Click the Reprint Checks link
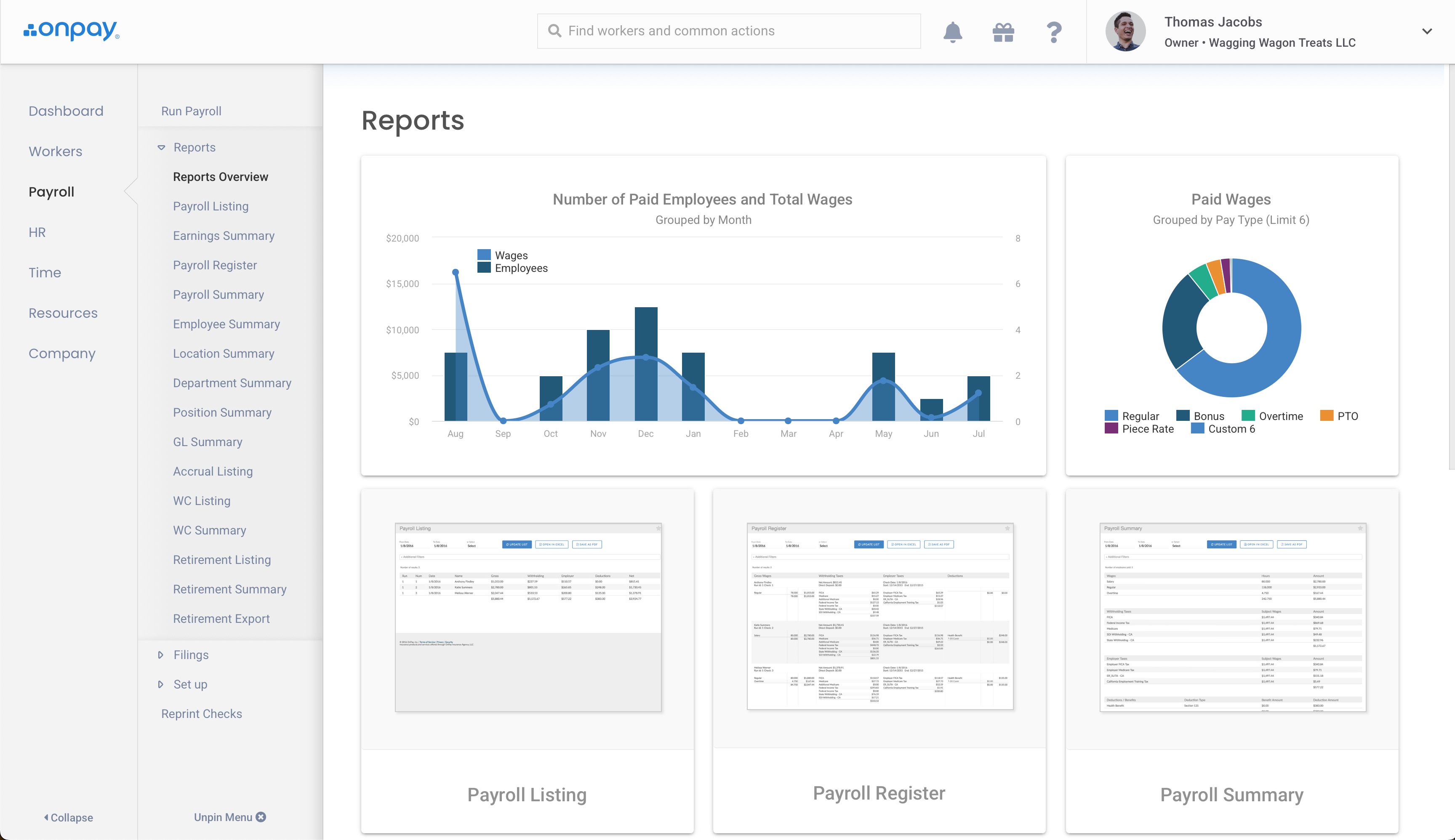Screen dimensions: 1455x840 pyautogui.click(x=201, y=714)
